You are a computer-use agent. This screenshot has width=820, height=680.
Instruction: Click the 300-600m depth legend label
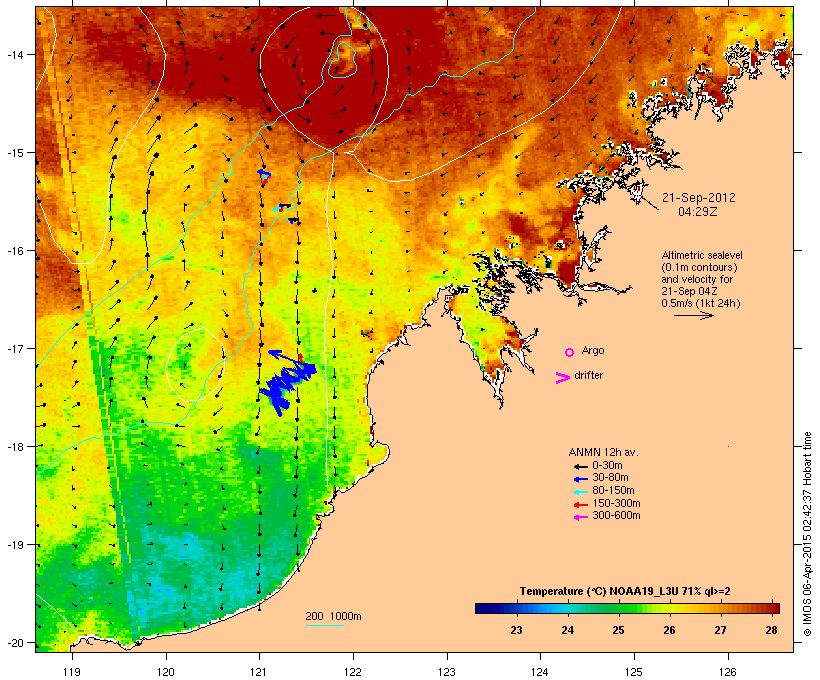[x=616, y=516]
